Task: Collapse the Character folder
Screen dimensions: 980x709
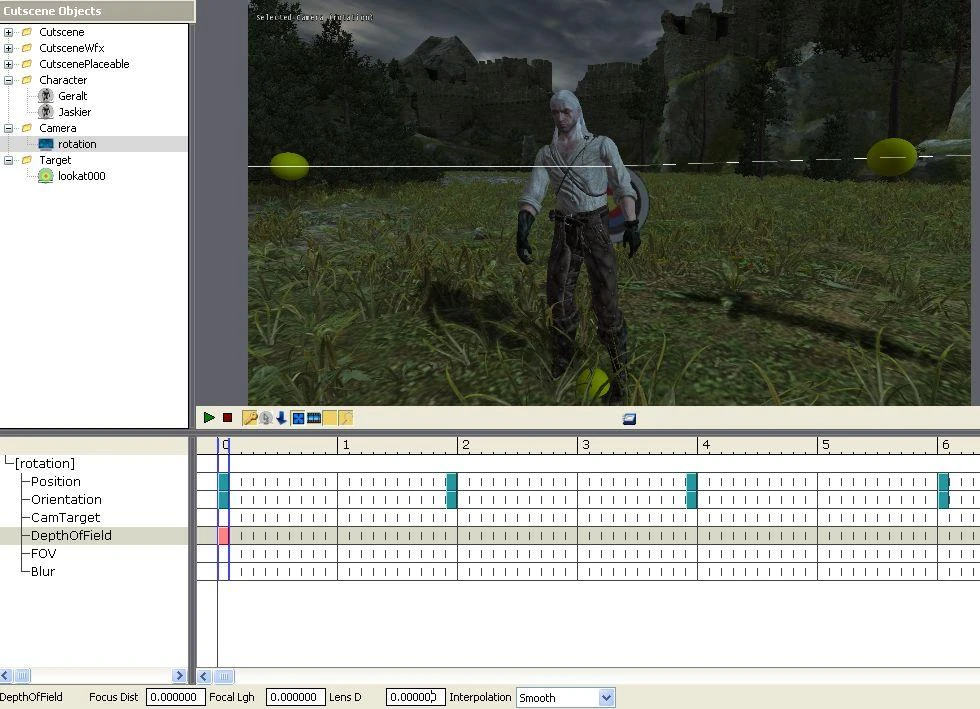Action: click(8, 80)
